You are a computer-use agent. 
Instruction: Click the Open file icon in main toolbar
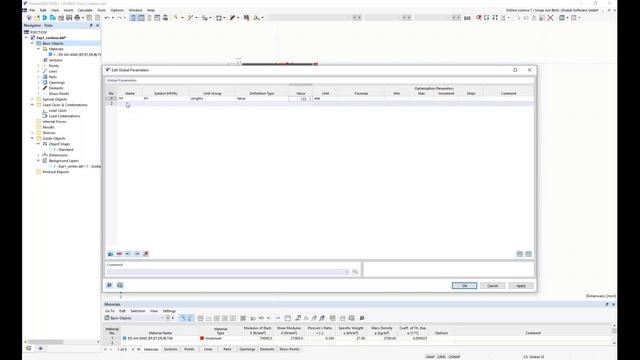point(37,18)
